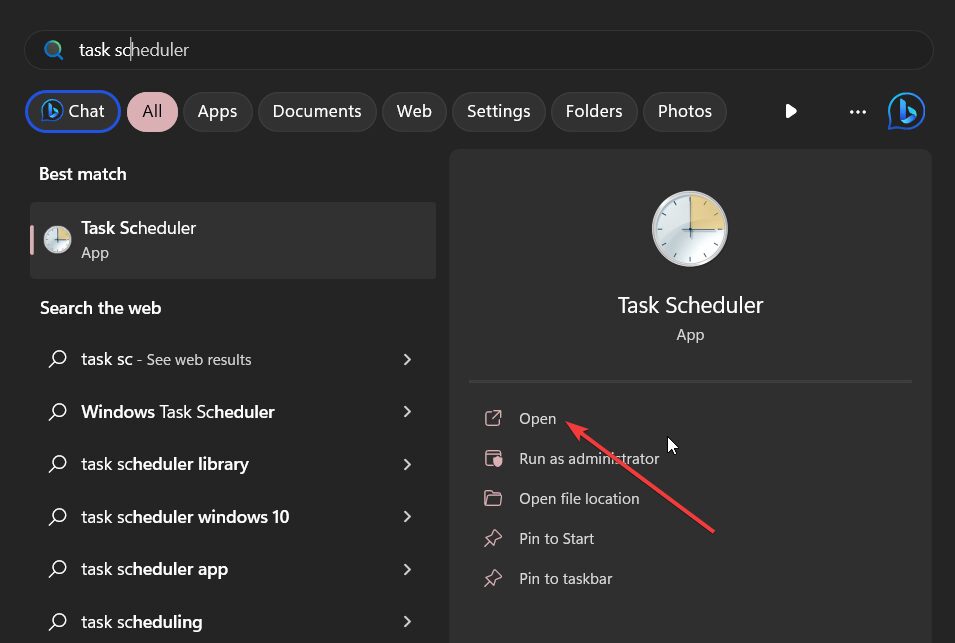Click the Open file location folder icon
955x643 pixels.
(492, 498)
